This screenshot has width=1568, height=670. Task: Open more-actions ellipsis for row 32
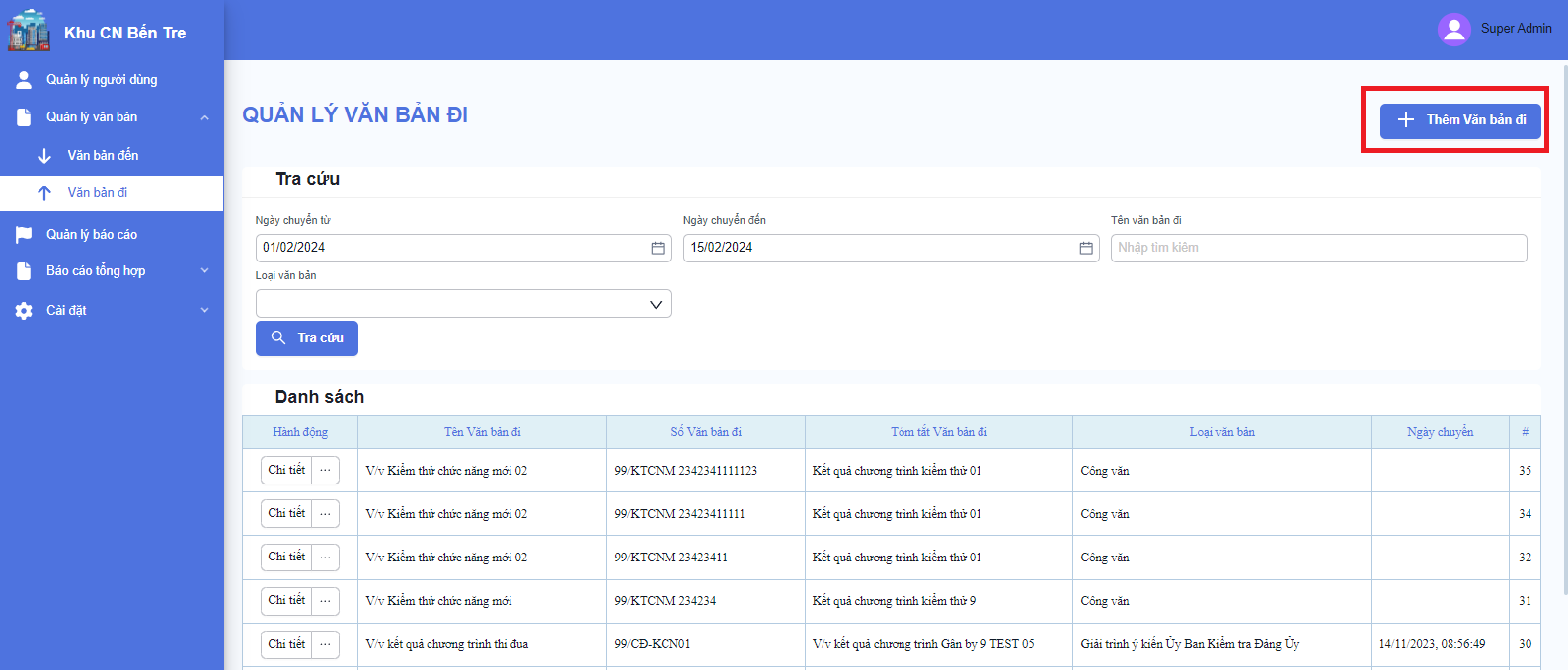pyautogui.click(x=326, y=558)
